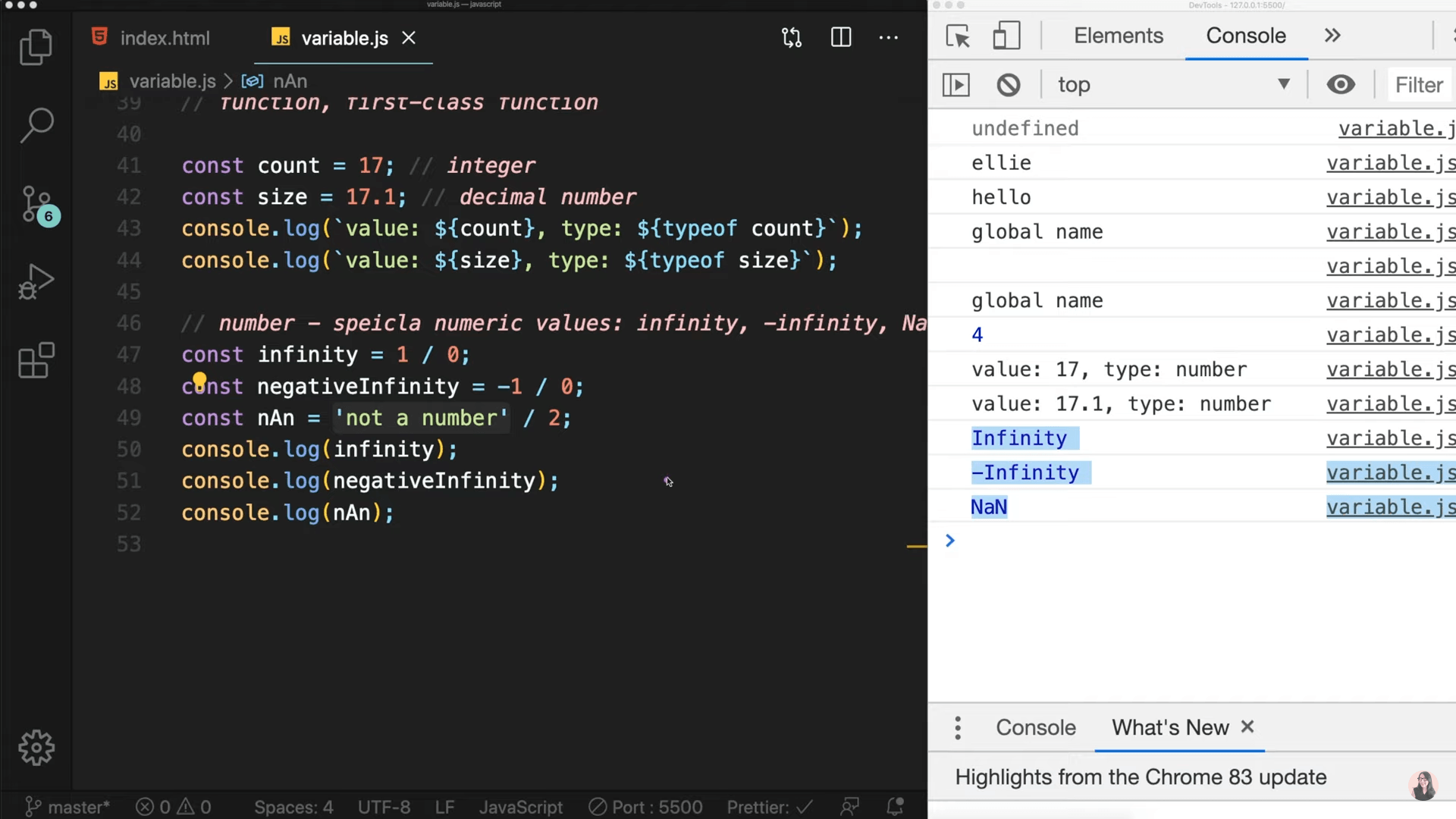Screen dimensions: 1456x819
Task: Click the console Filter input field
Action: tap(1419, 85)
